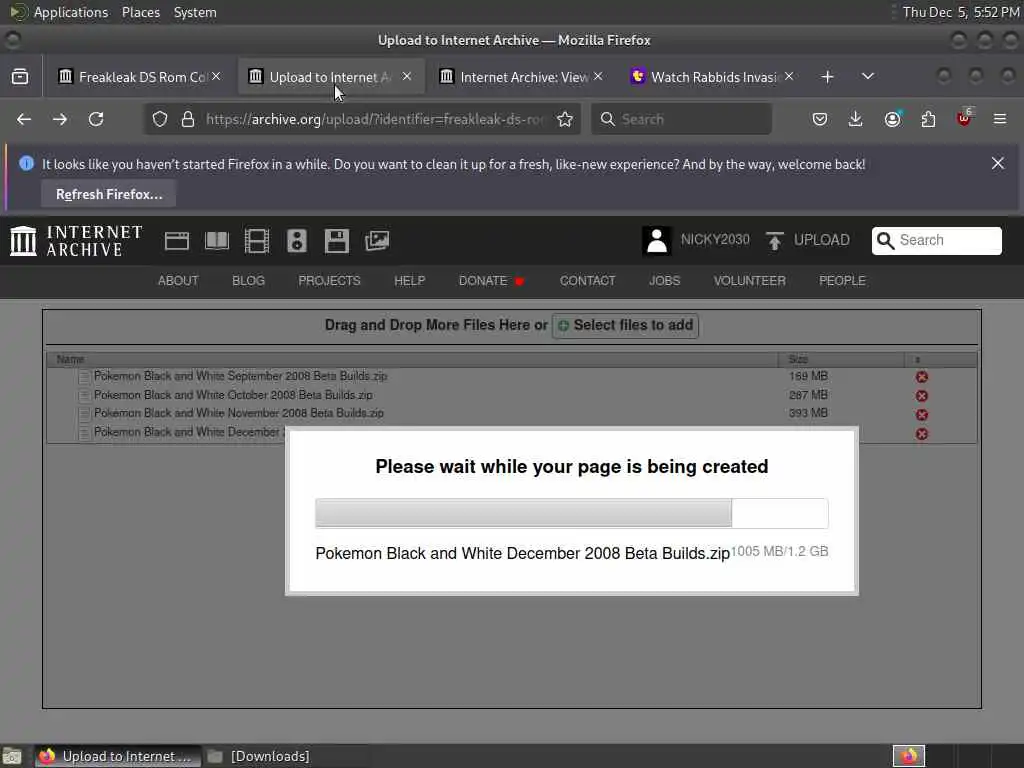The width and height of the screenshot is (1024, 768).
Task: Open the BLOG navigation link
Action: coord(248,281)
